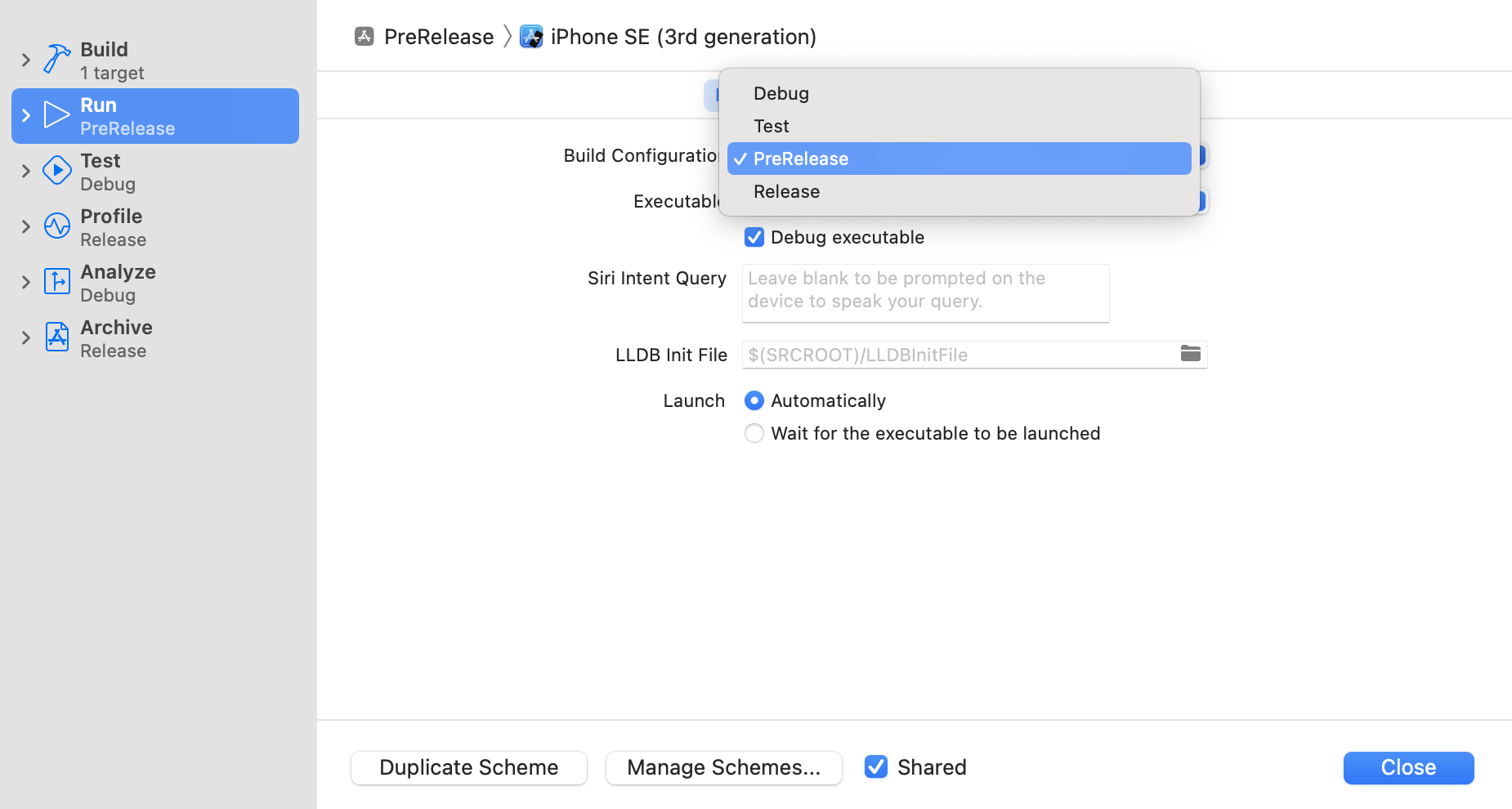Click the Analyze action icon
The image size is (1512, 809).
(56, 282)
